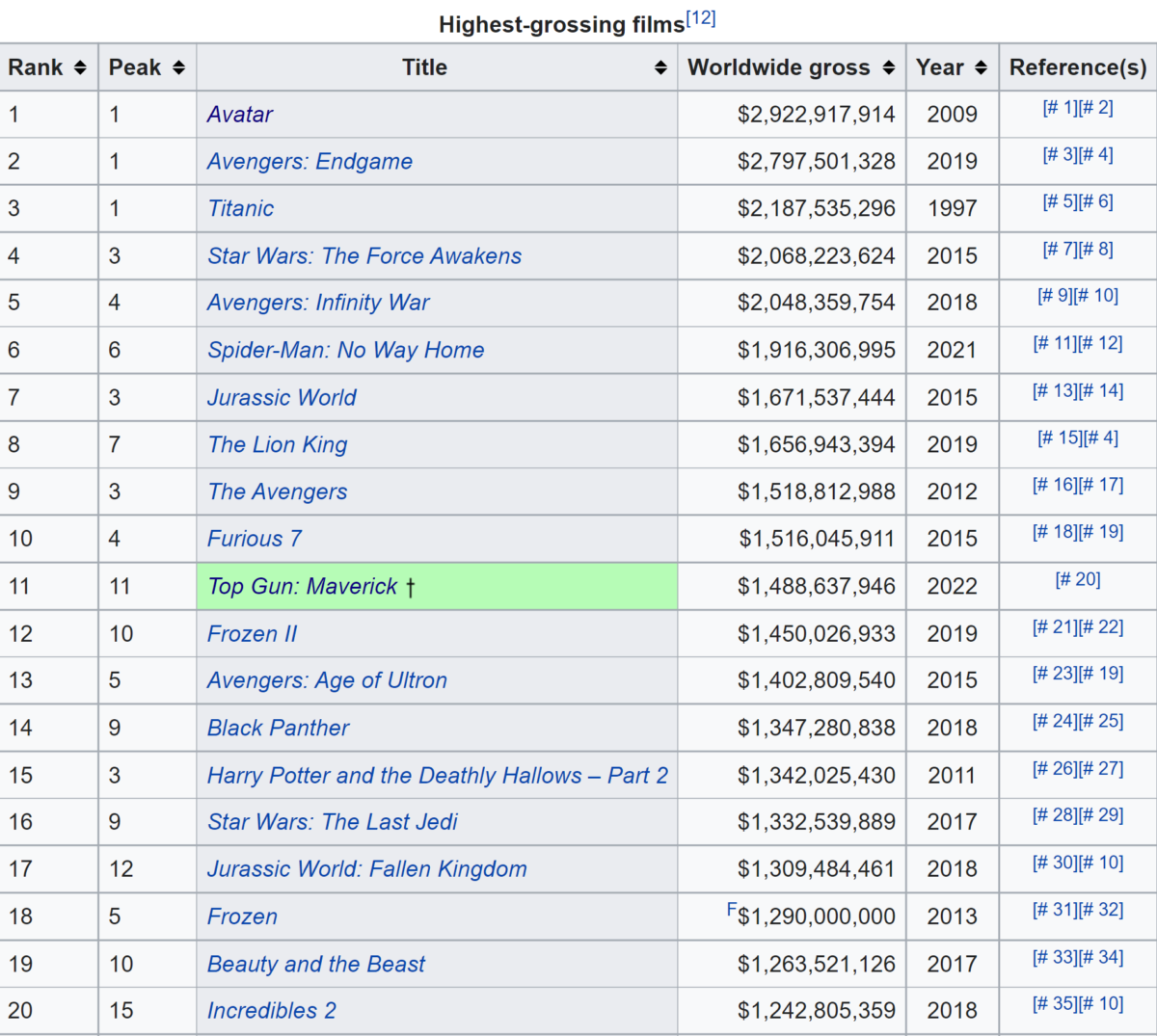1157x1036 pixels.
Task: Open Beauty and the Beast link
Action: [x=316, y=964]
